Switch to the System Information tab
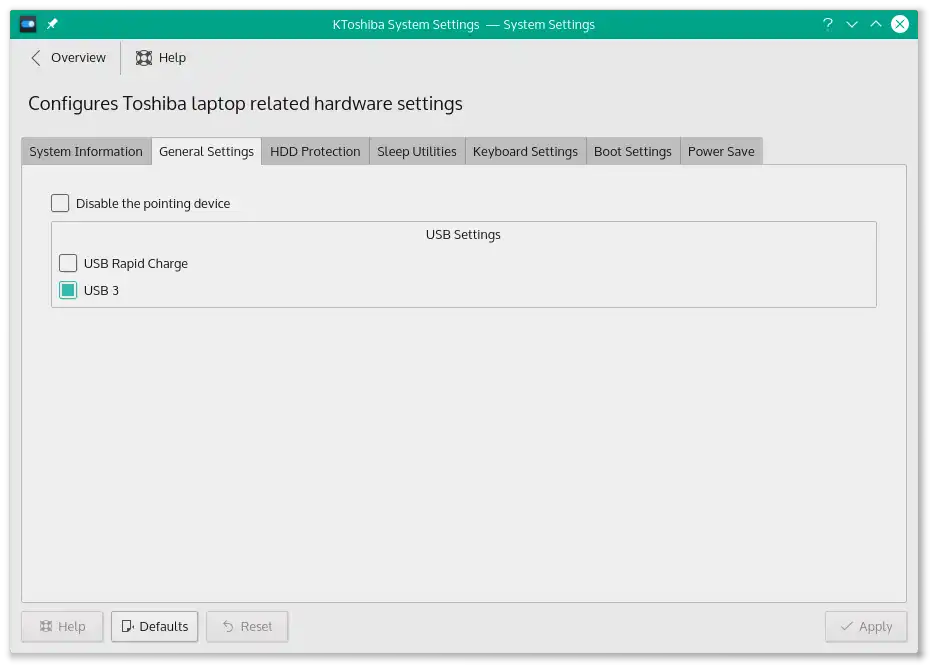 click(86, 151)
